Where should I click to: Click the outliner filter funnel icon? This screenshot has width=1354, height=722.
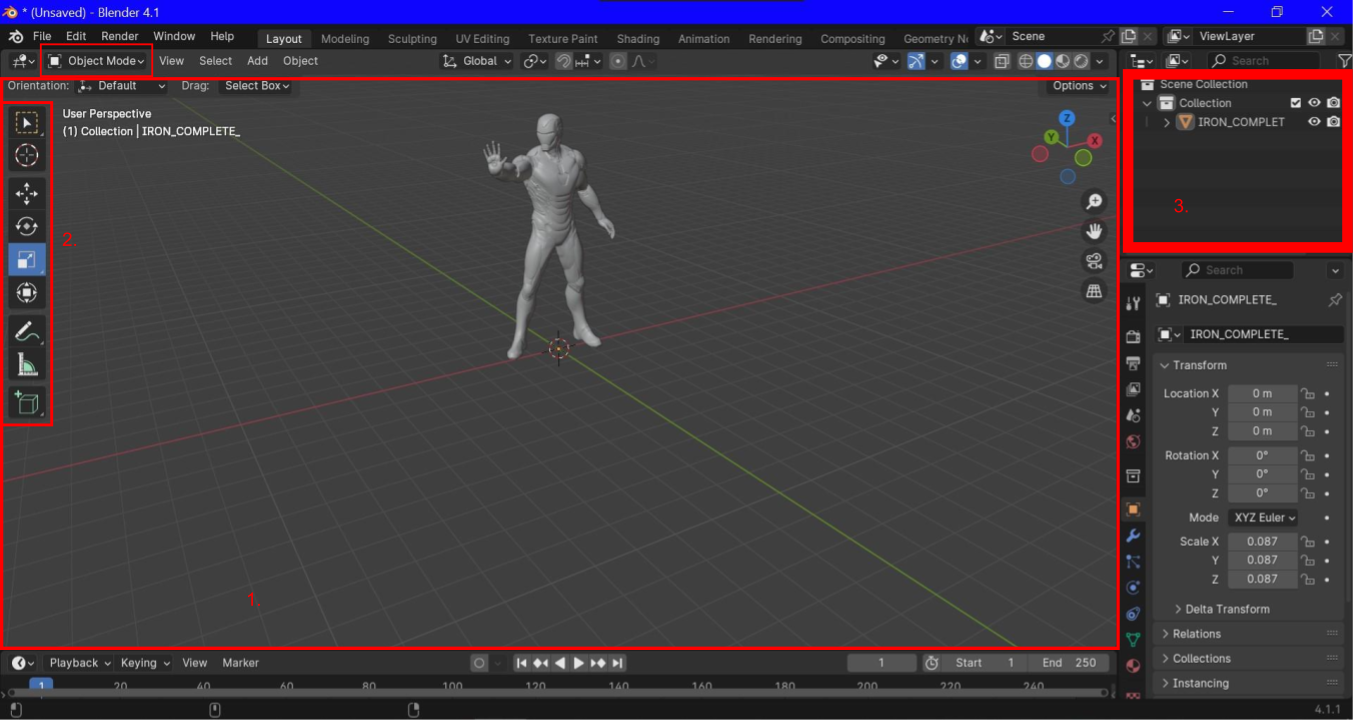pos(1344,61)
